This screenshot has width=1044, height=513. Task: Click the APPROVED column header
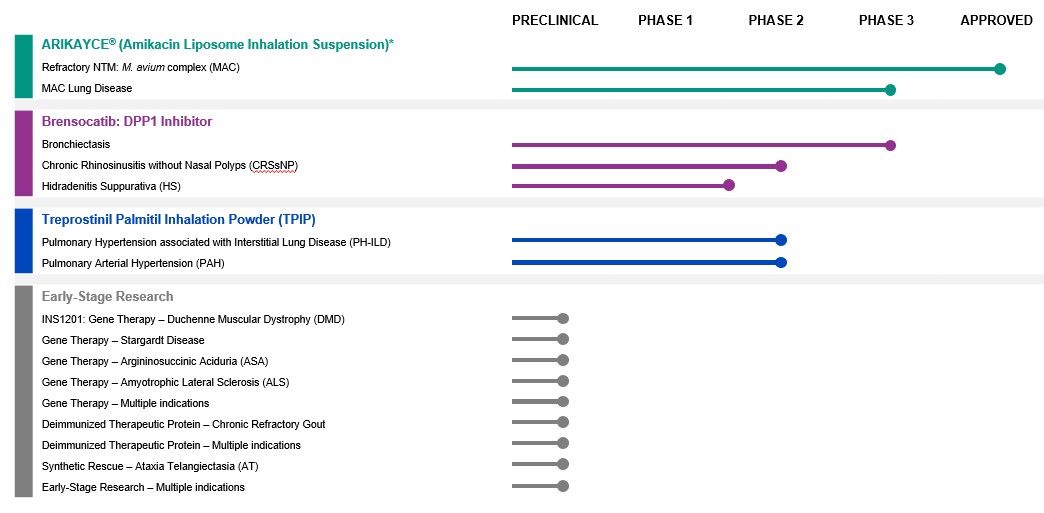(x=996, y=20)
